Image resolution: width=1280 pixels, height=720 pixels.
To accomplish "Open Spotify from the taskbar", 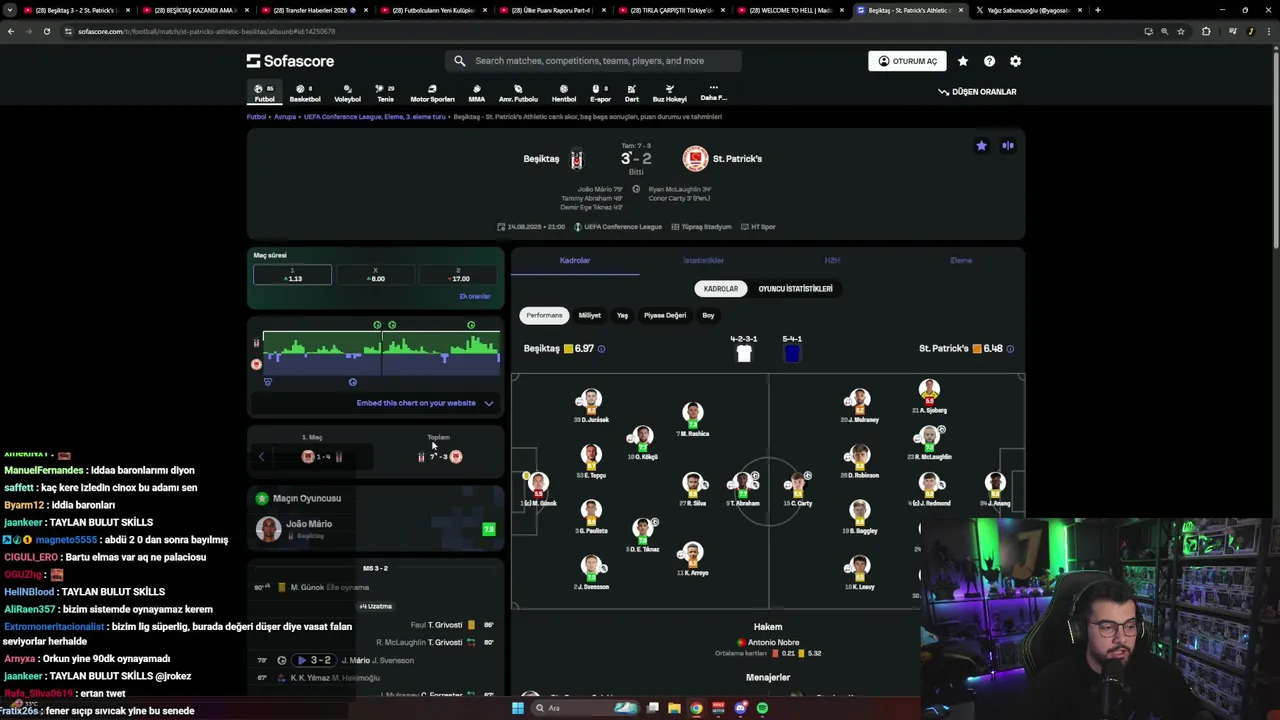I will [x=762, y=708].
